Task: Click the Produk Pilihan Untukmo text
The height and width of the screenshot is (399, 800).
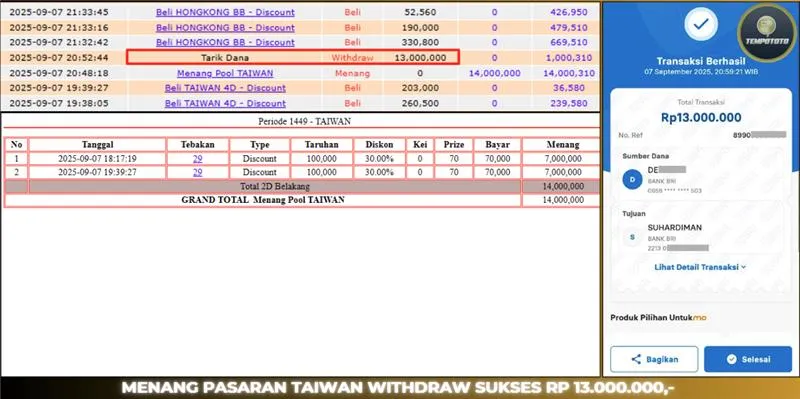Action: point(658,317)
